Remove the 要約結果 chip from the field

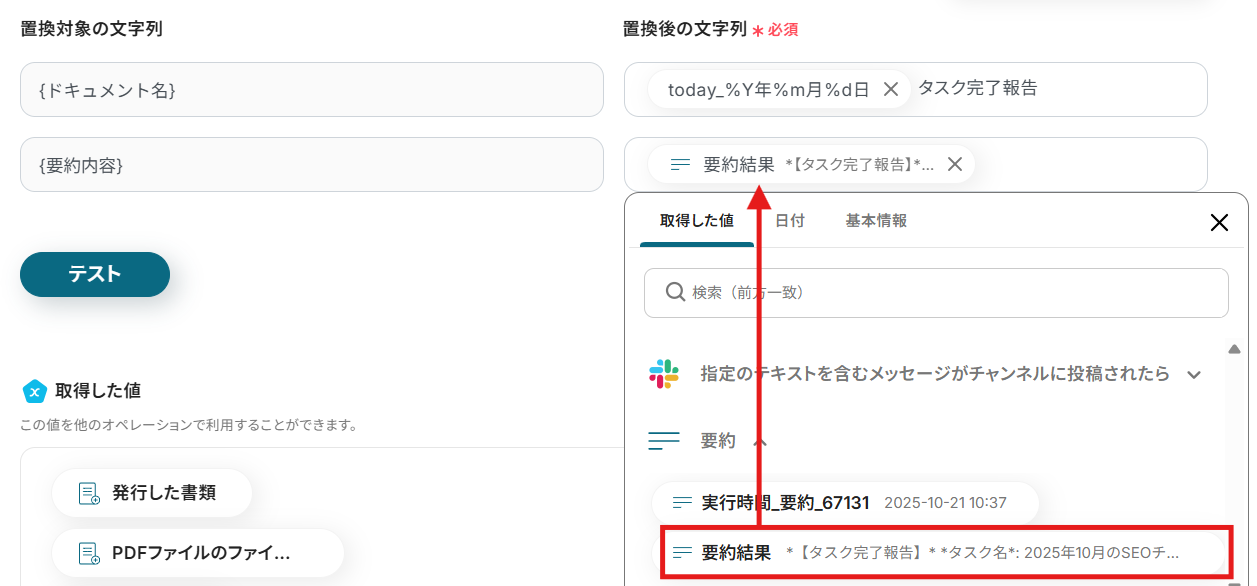point(955,164)
